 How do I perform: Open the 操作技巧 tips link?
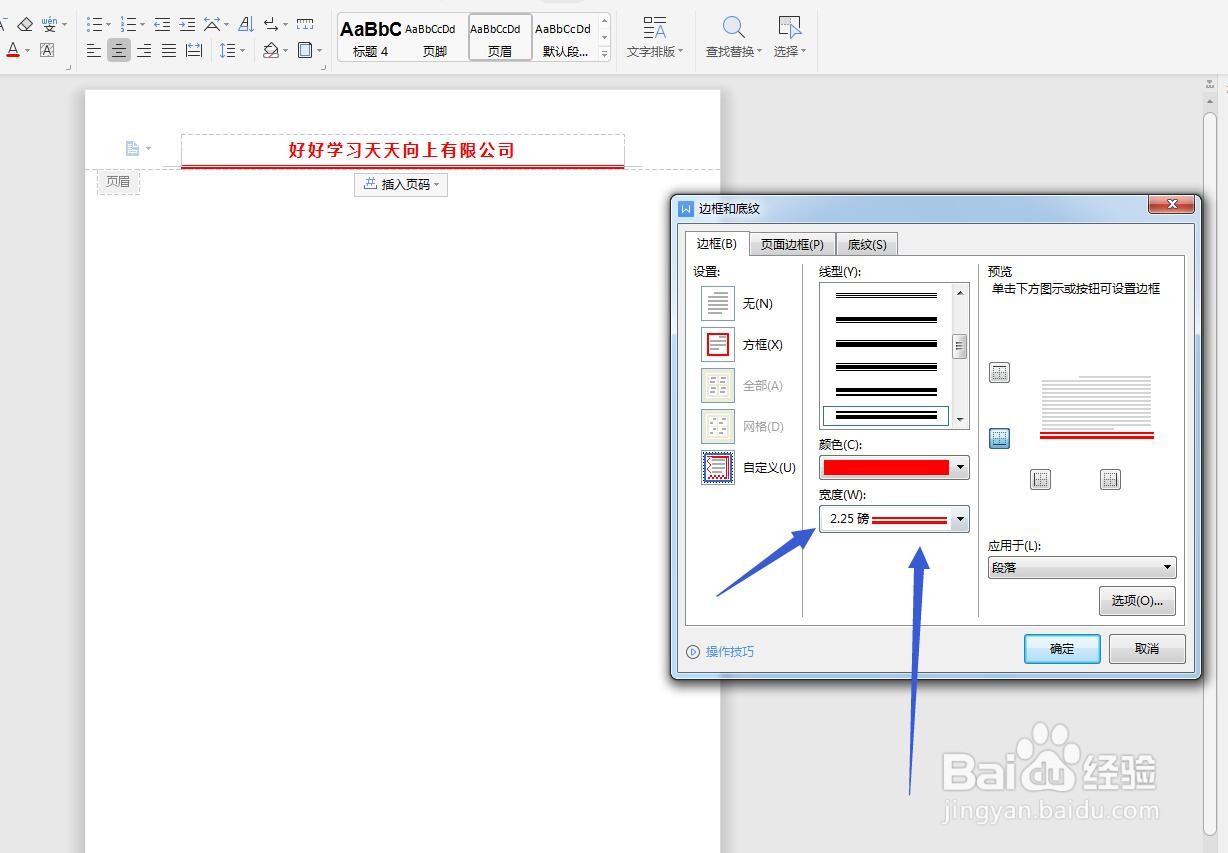[x=729, y=651]
